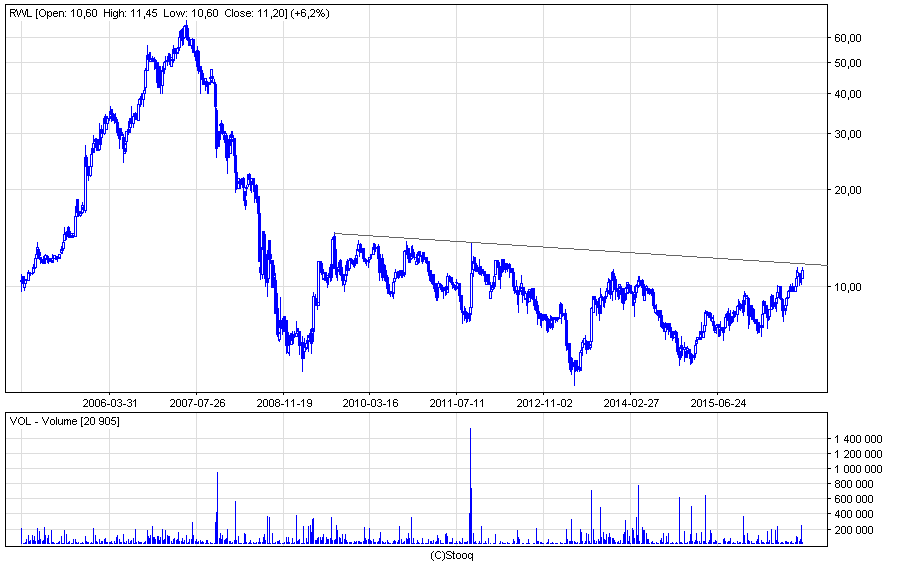Click the 1 400 000 volume axis label
900x563 pixels.
click(x=858, y=440)
